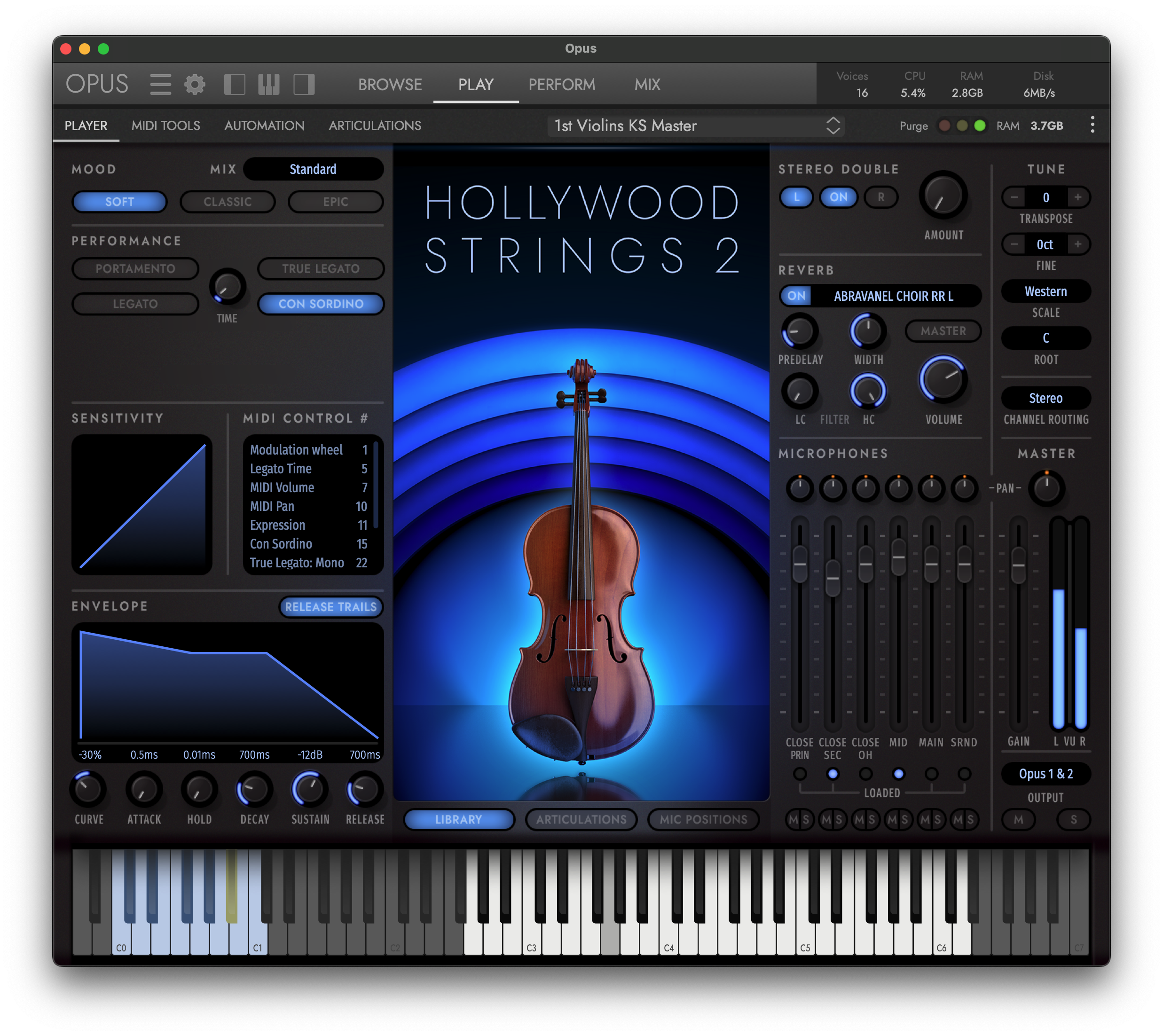Screen dimensions: 1163x1036
Task: Click the reverb Master button
Action: click(943, 331)
